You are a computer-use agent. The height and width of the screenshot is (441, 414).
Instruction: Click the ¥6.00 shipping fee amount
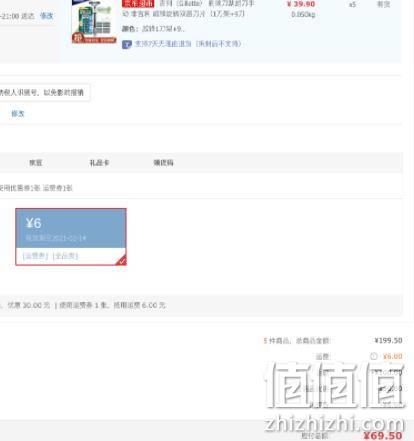392,356
